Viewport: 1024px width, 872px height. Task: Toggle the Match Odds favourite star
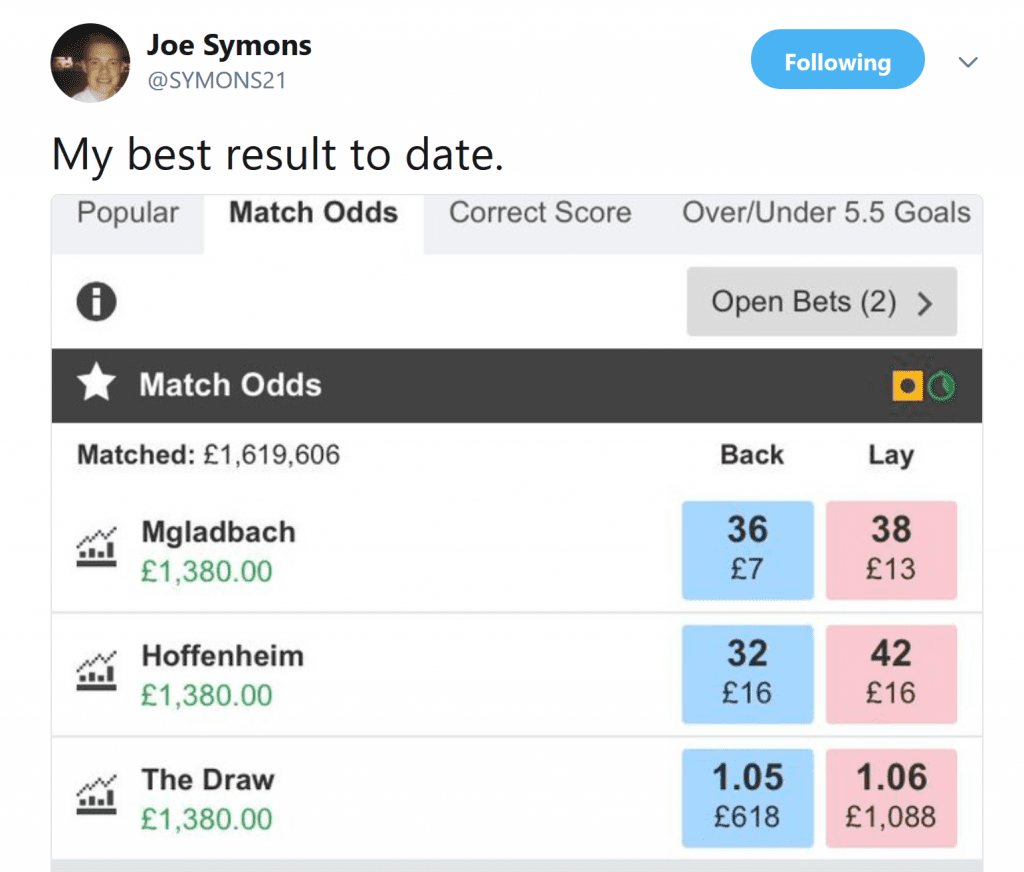[x=97, y=382]
